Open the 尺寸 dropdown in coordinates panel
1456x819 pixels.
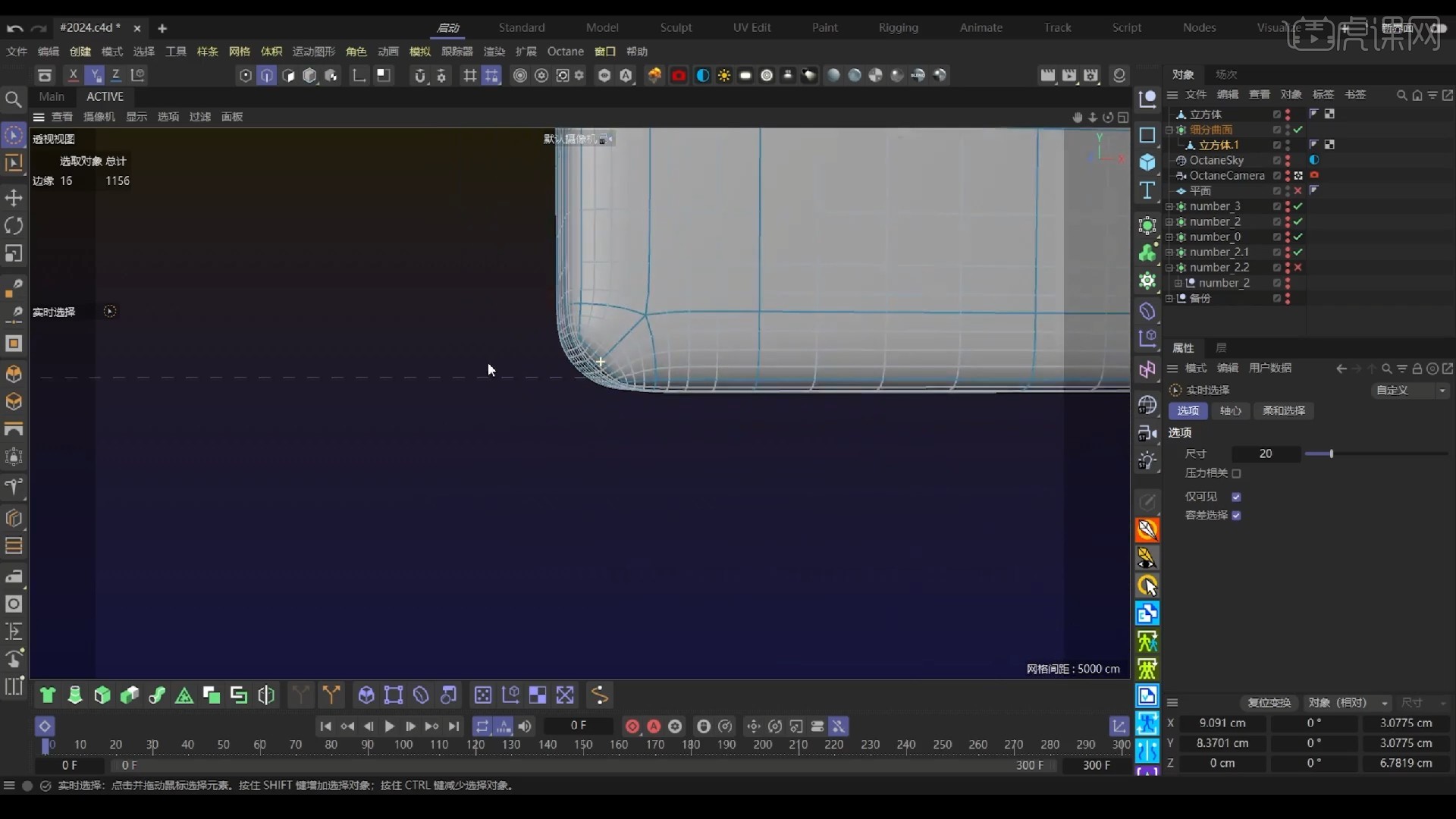[x=1423, y=703]
